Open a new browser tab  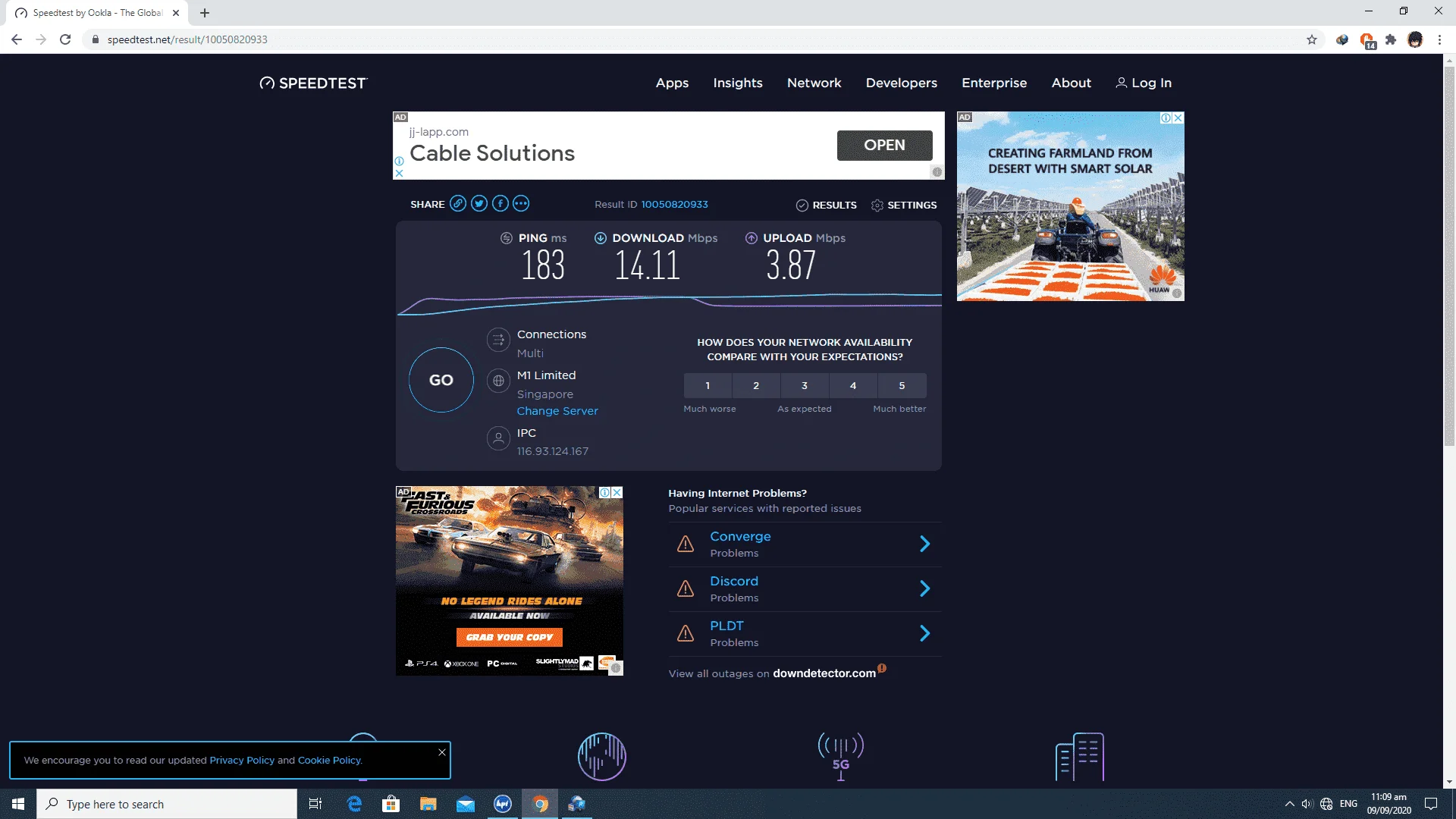click(205, 13)
